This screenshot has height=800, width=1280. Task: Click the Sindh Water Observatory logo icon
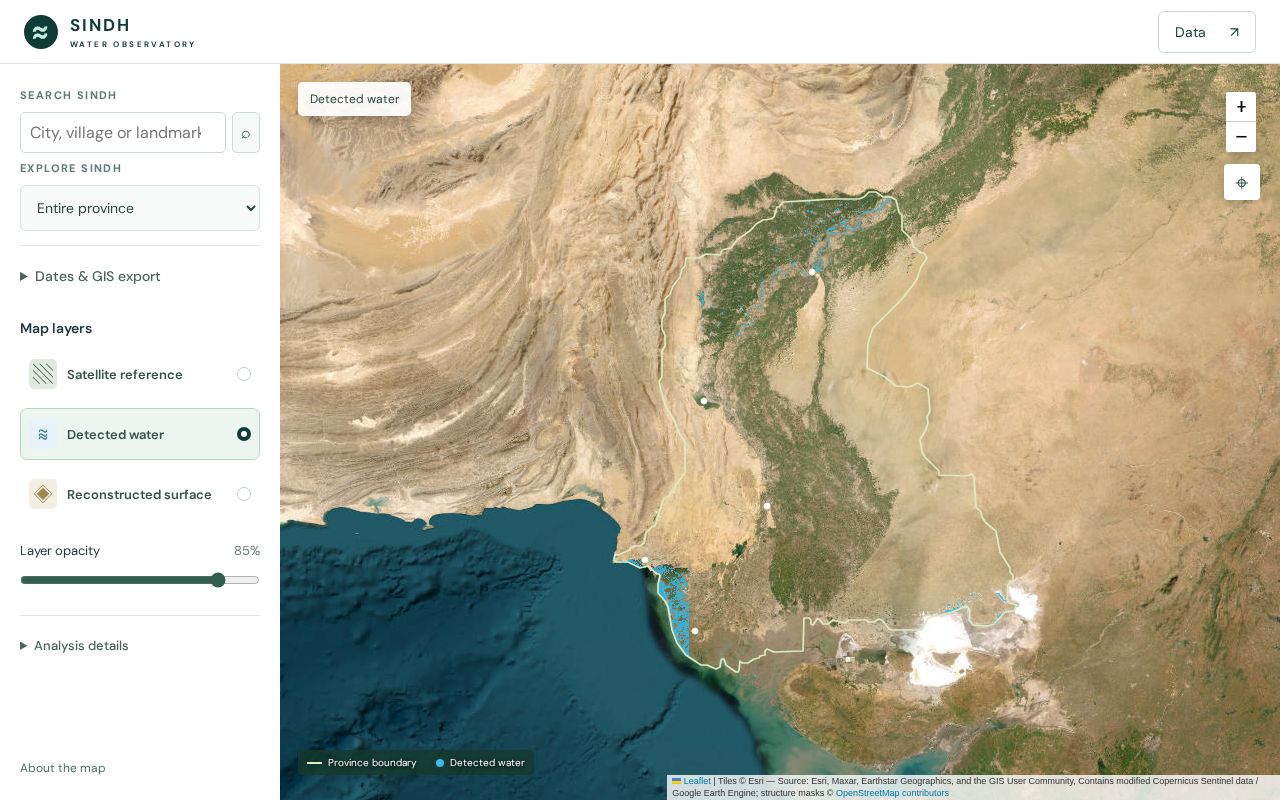coord(41,32)
